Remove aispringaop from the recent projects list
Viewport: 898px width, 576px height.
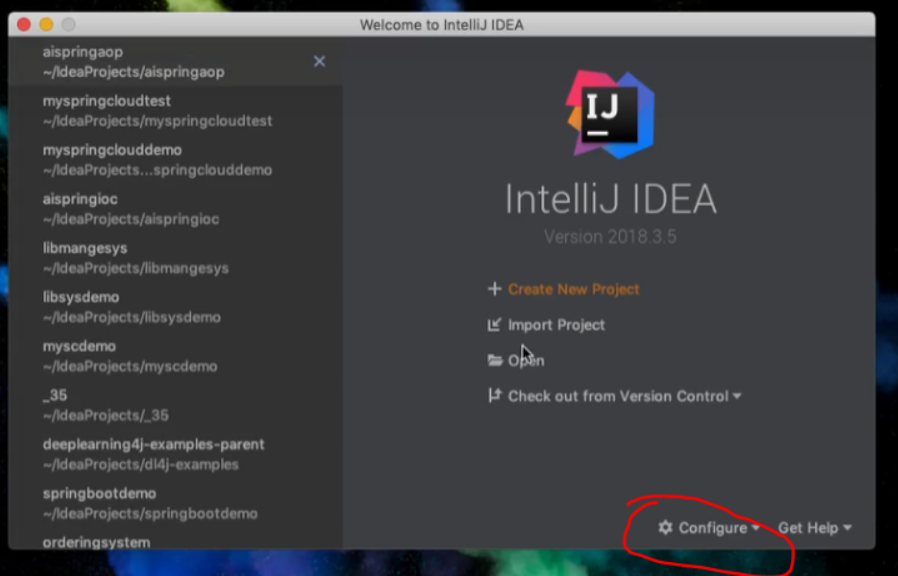[320, 61]
